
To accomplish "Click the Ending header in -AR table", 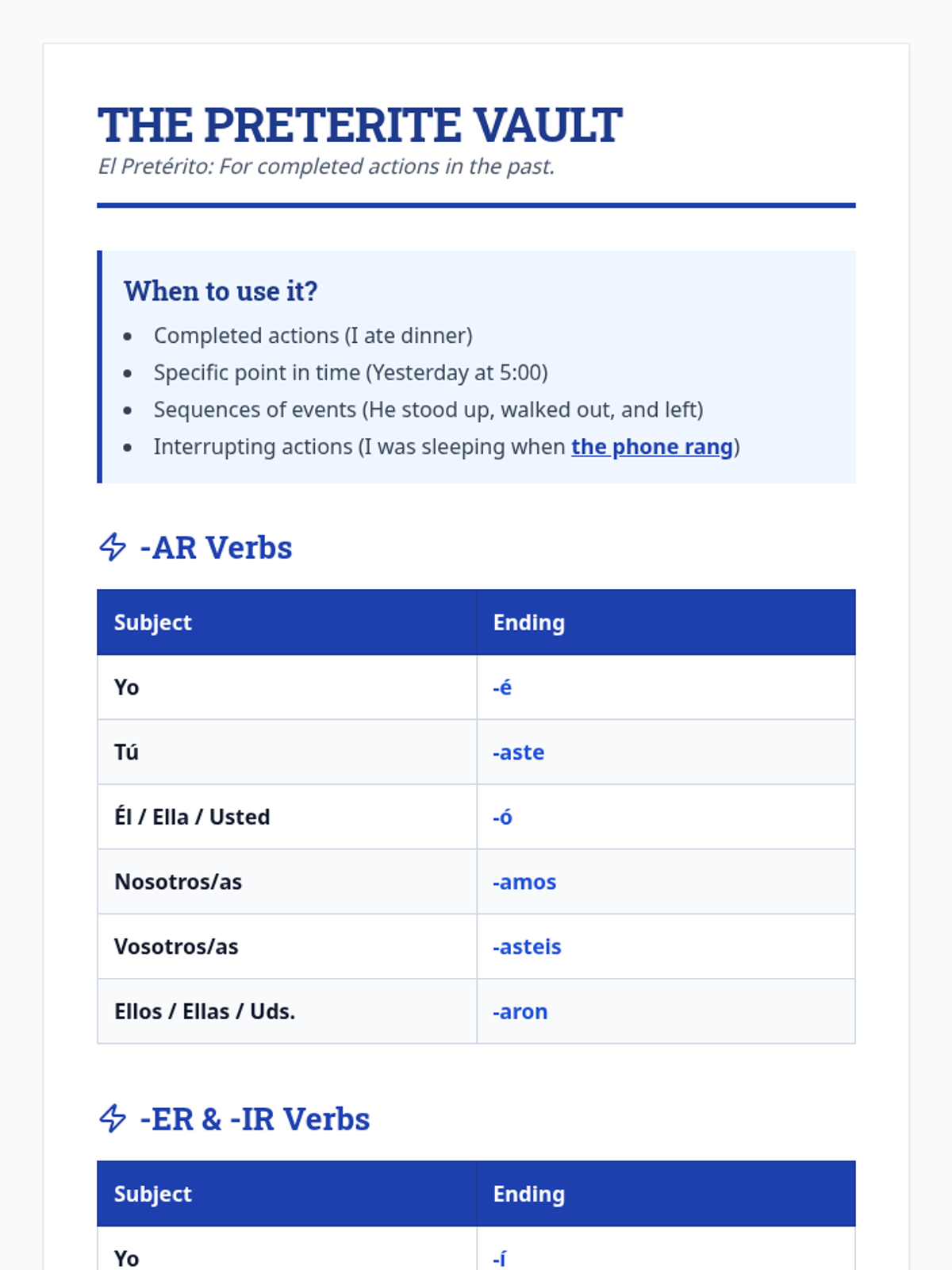I will click(x=529, y=622).
